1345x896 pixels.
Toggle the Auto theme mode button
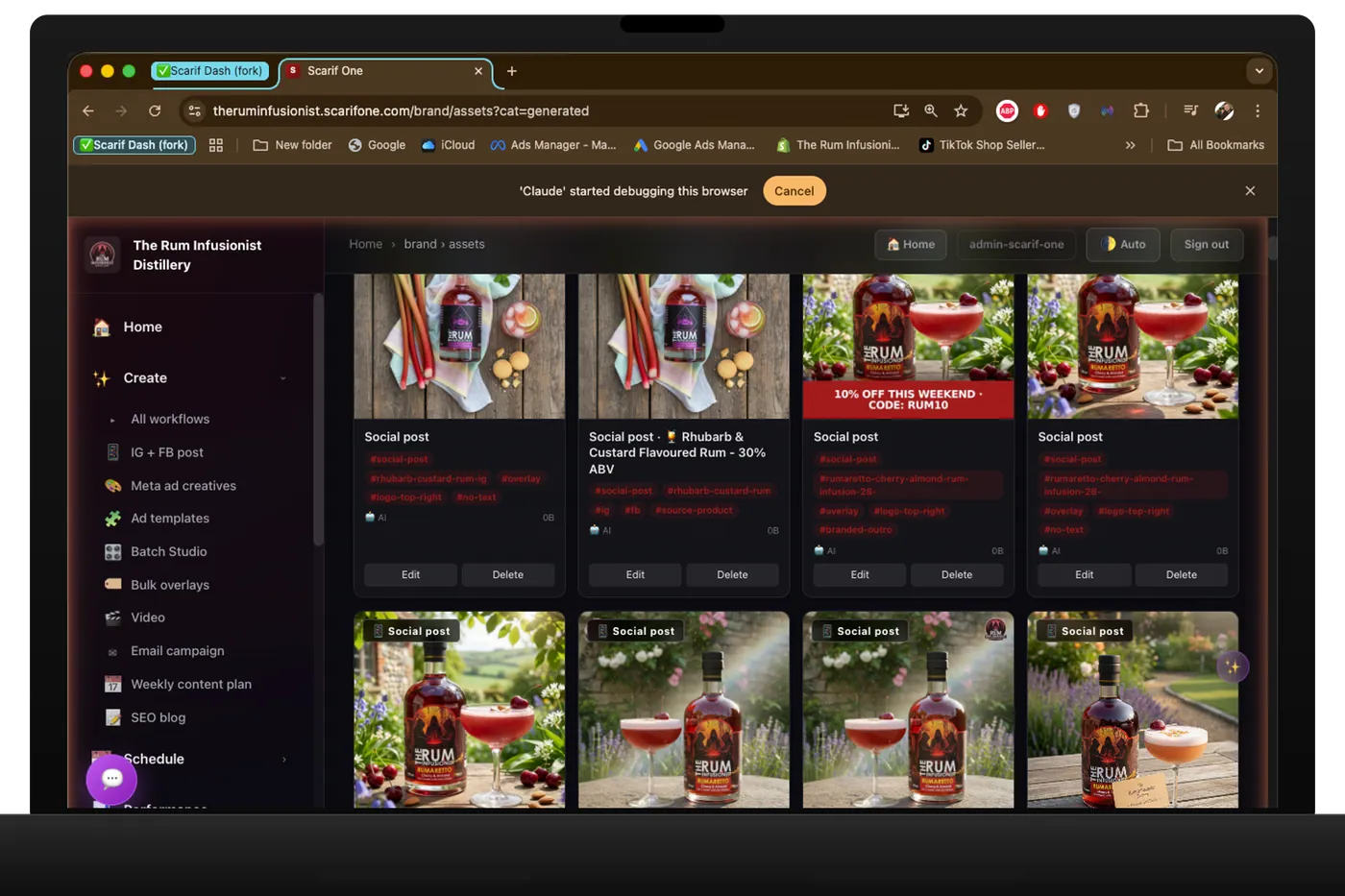(1123, 245)
